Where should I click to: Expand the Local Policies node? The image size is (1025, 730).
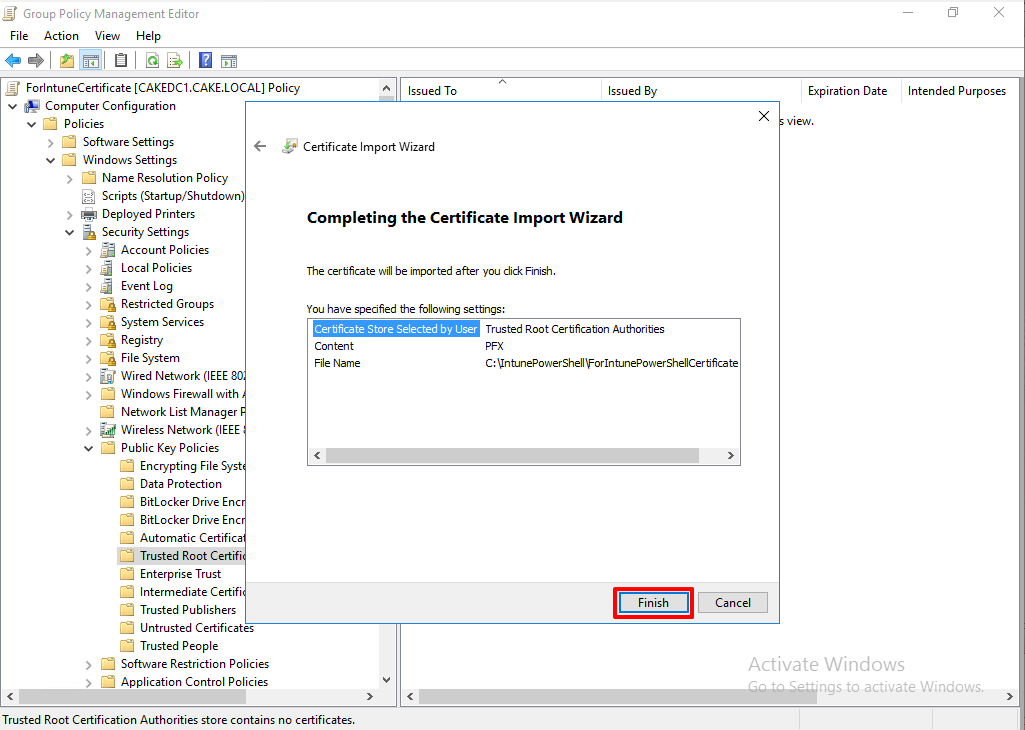click(89, 268)
